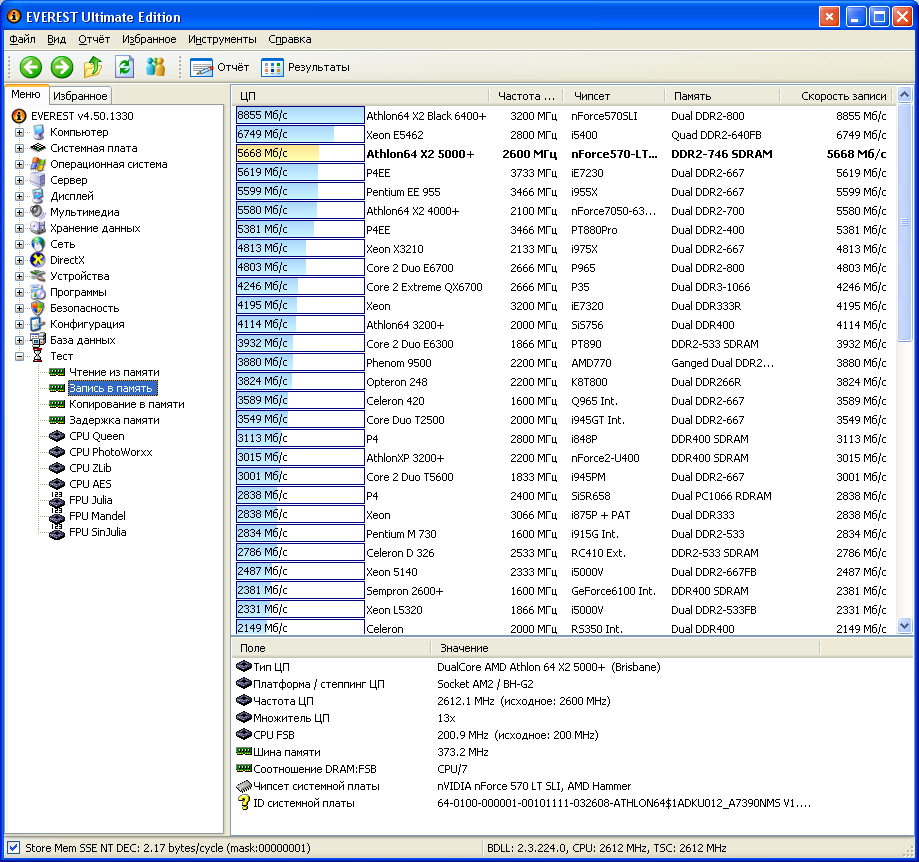The width and height of the screenshot is (919, 862).
Task: Select CPU PhotoWorxx benchmark
Action: [x=110, y=452]
